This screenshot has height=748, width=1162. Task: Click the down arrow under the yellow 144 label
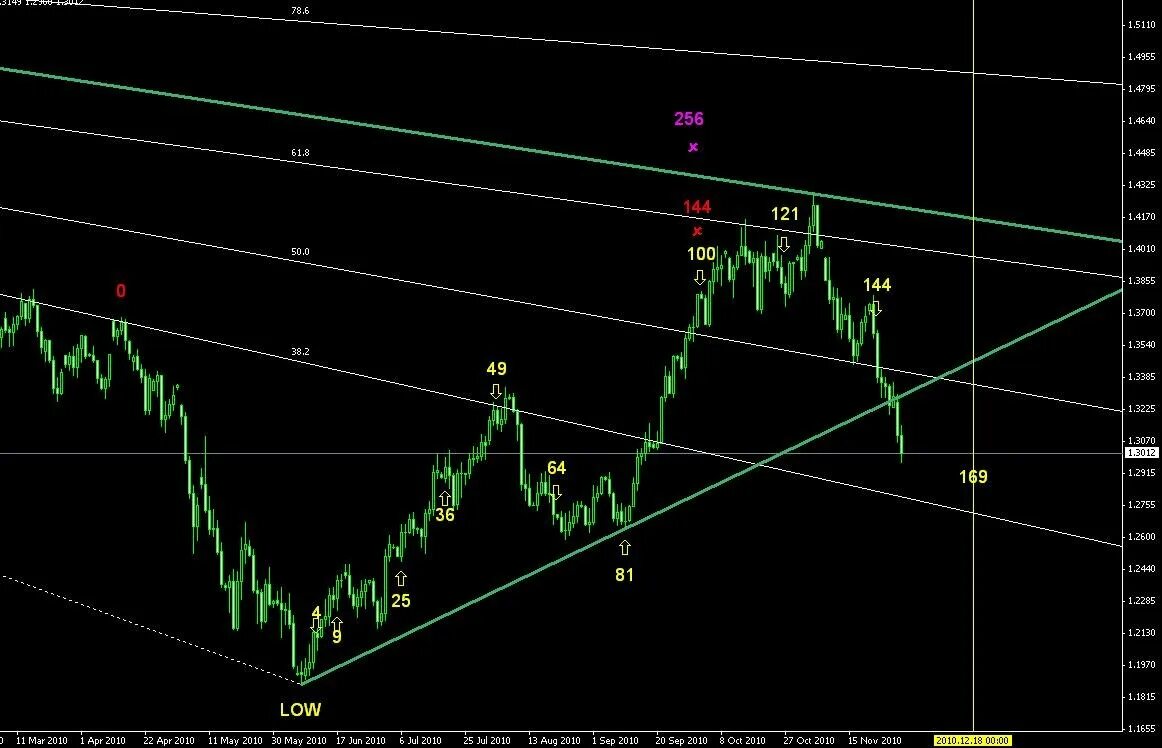[x=875, y=308]
